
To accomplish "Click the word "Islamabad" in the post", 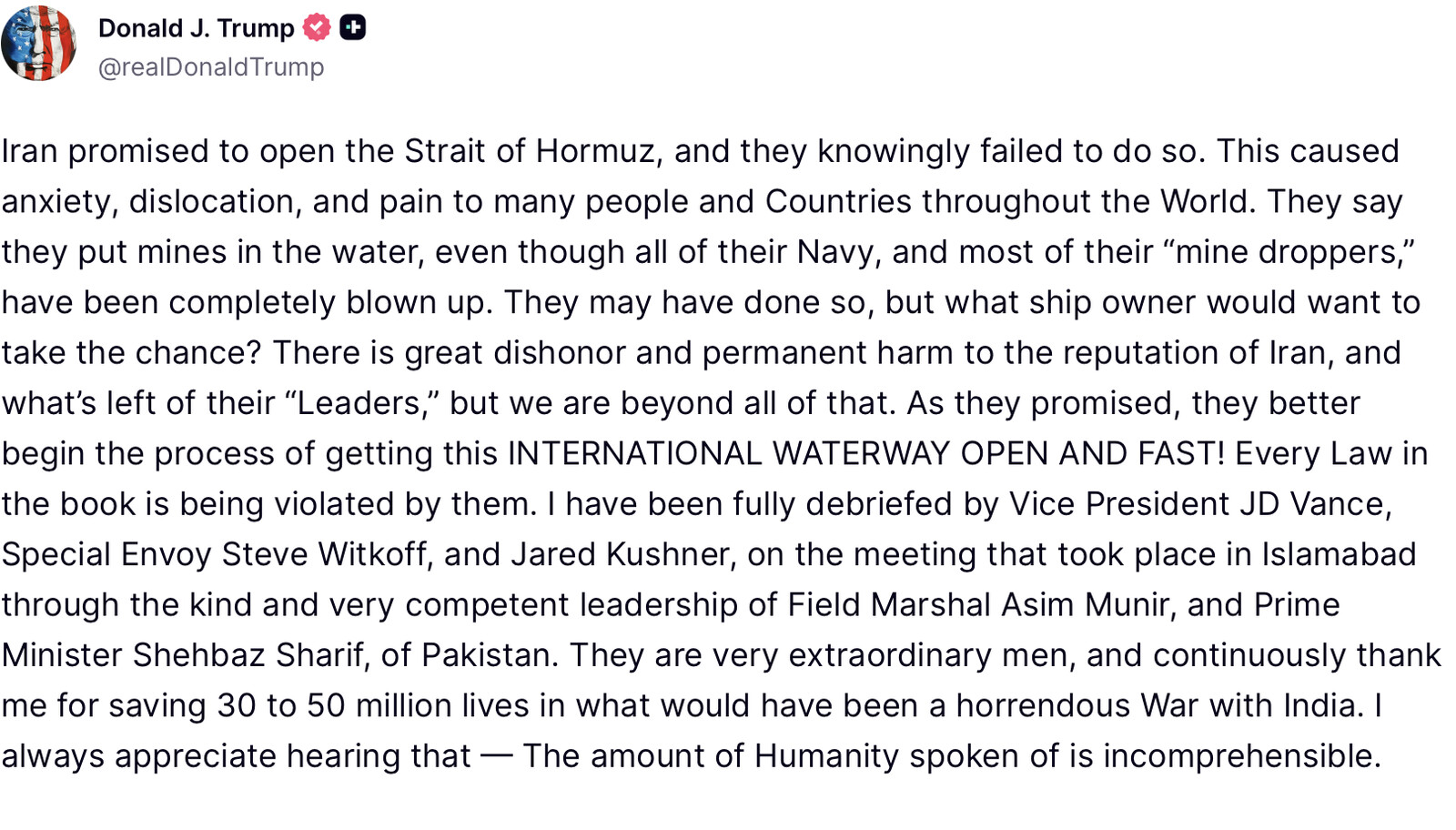I will pos(1338,554).
